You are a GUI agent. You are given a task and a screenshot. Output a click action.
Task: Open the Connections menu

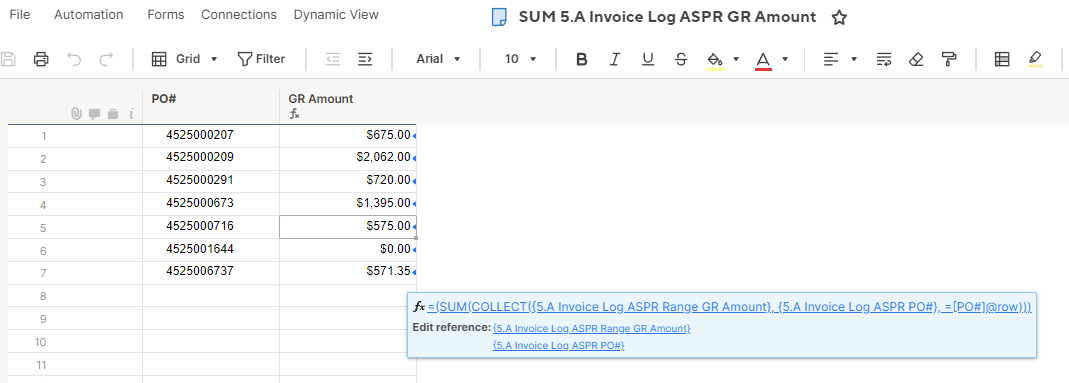pos(239,14)
